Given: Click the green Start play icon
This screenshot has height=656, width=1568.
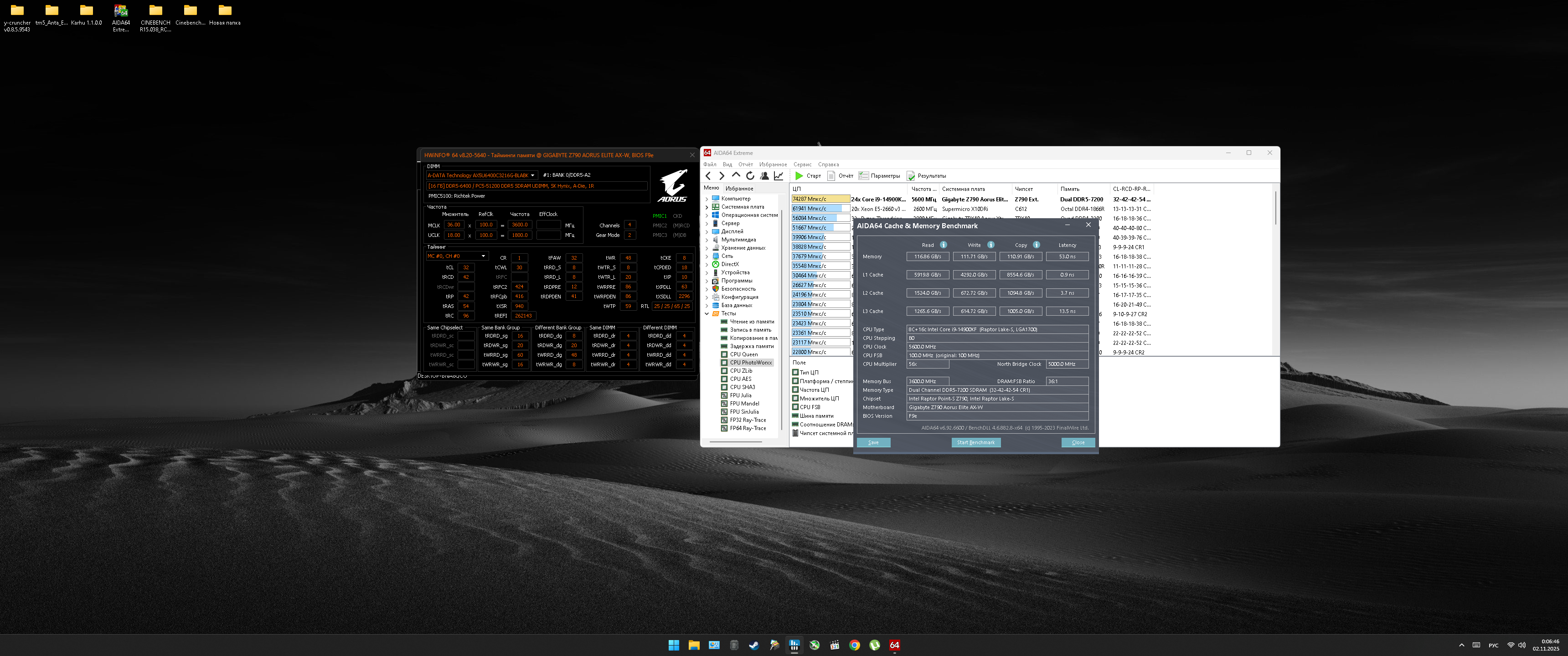Looking at the screenshot, I should point(799,176).
